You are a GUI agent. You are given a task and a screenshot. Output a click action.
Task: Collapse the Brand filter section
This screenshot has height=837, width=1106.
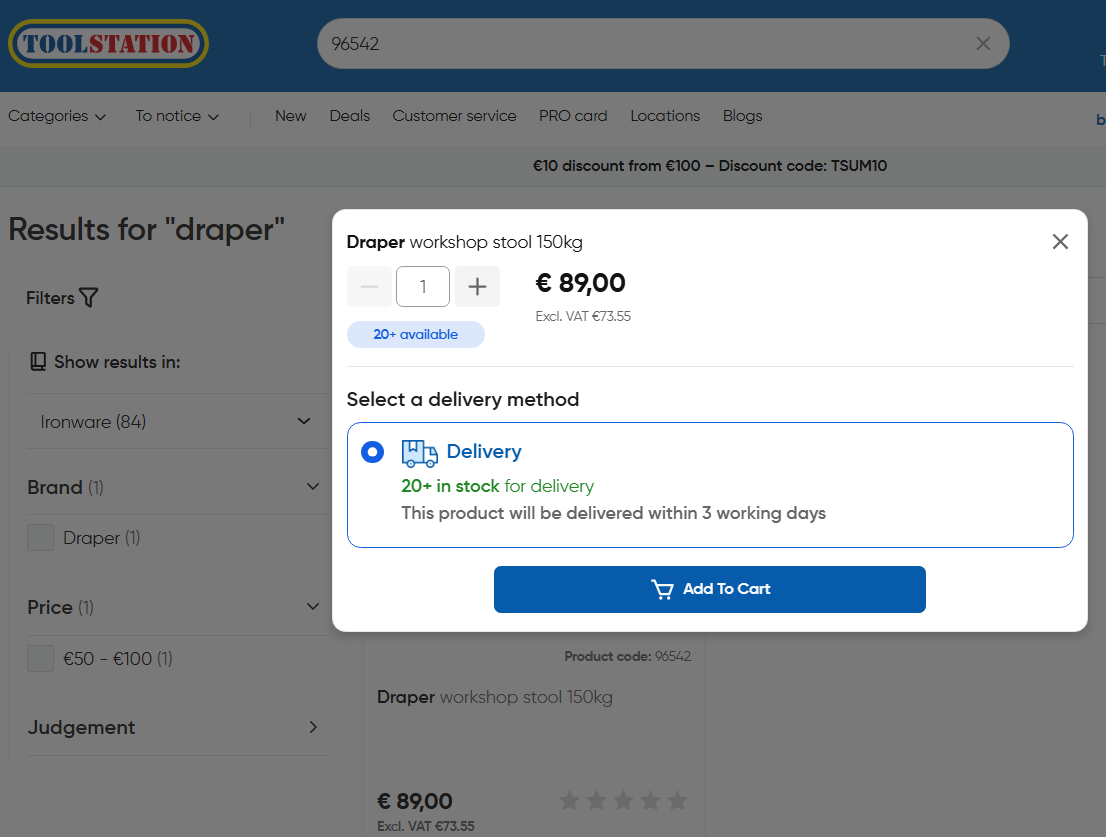click(x=313, y=487)
